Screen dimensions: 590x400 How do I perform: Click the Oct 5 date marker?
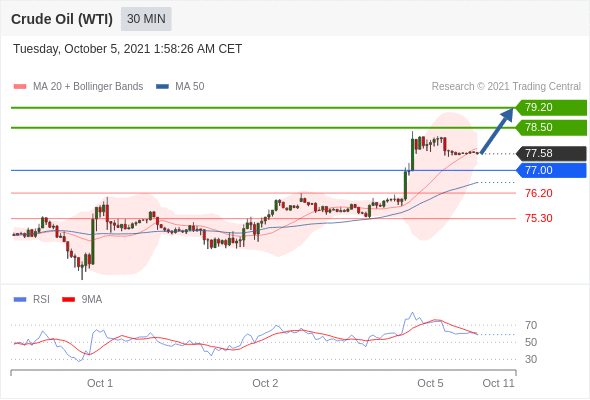[x=430, y=383]
